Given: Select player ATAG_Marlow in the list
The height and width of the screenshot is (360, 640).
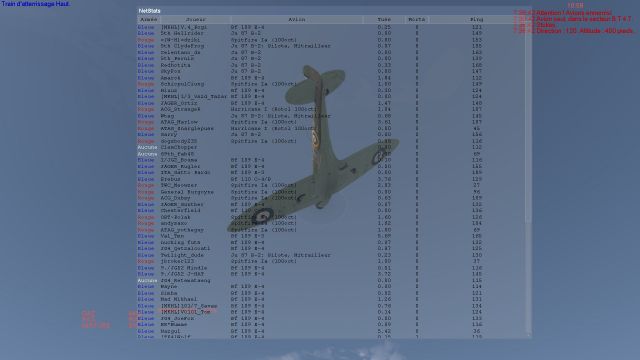Looking at the screenshot, I should tap(331, 122).
